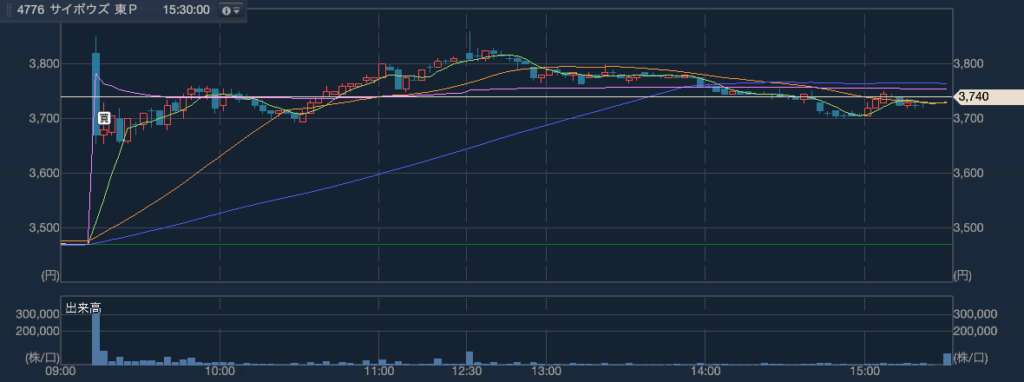Click the left (円) unit label
This screenshot has width=1024, height=382.
(50, 275)
